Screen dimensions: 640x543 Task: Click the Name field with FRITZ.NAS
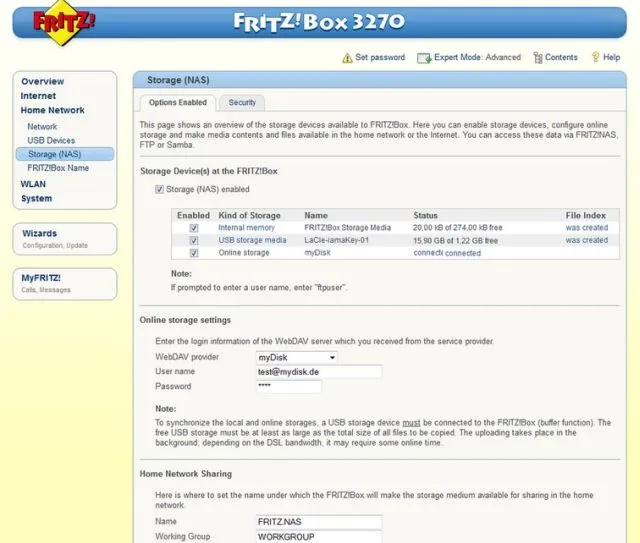[319, 522]
